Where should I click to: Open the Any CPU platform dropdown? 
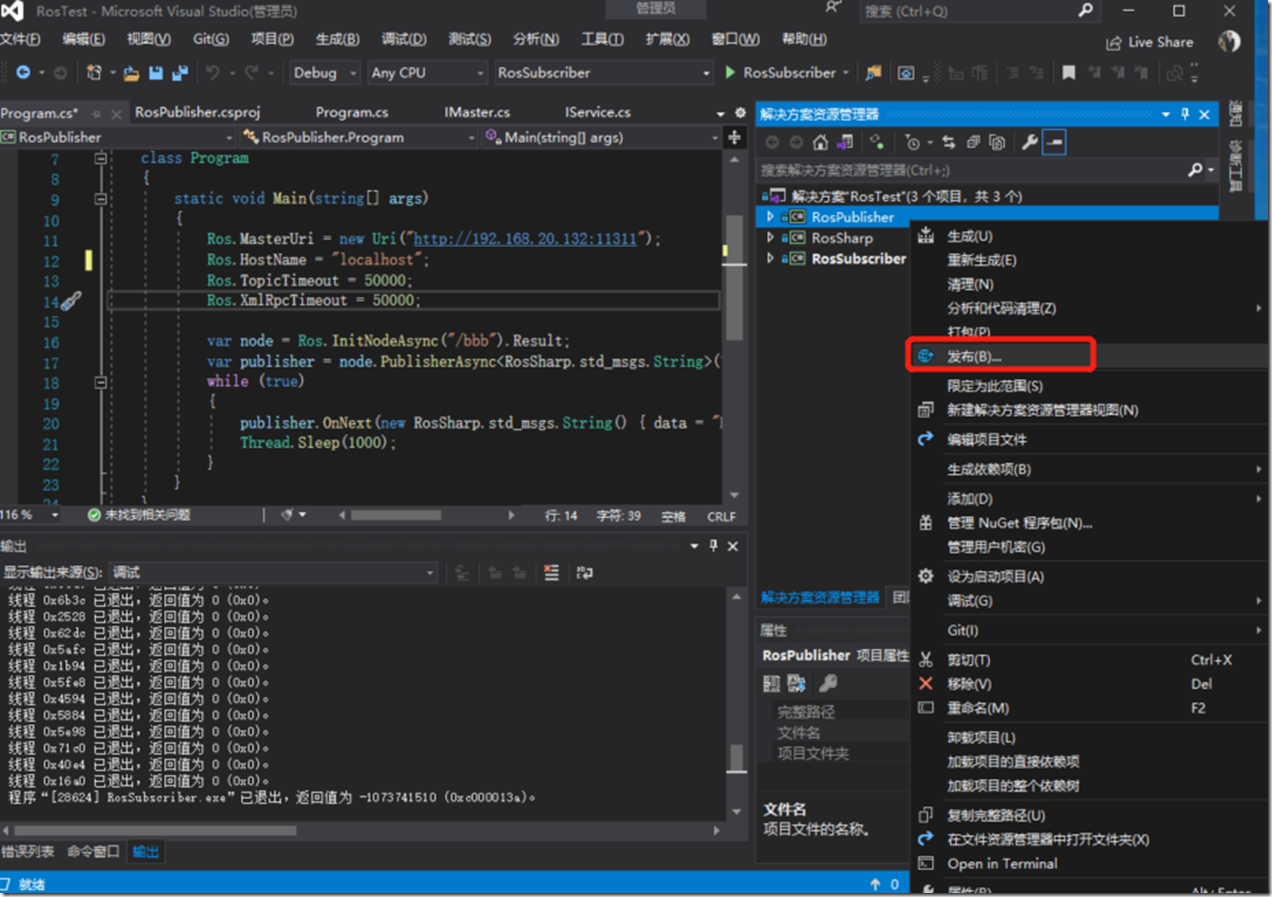point(427,73)
